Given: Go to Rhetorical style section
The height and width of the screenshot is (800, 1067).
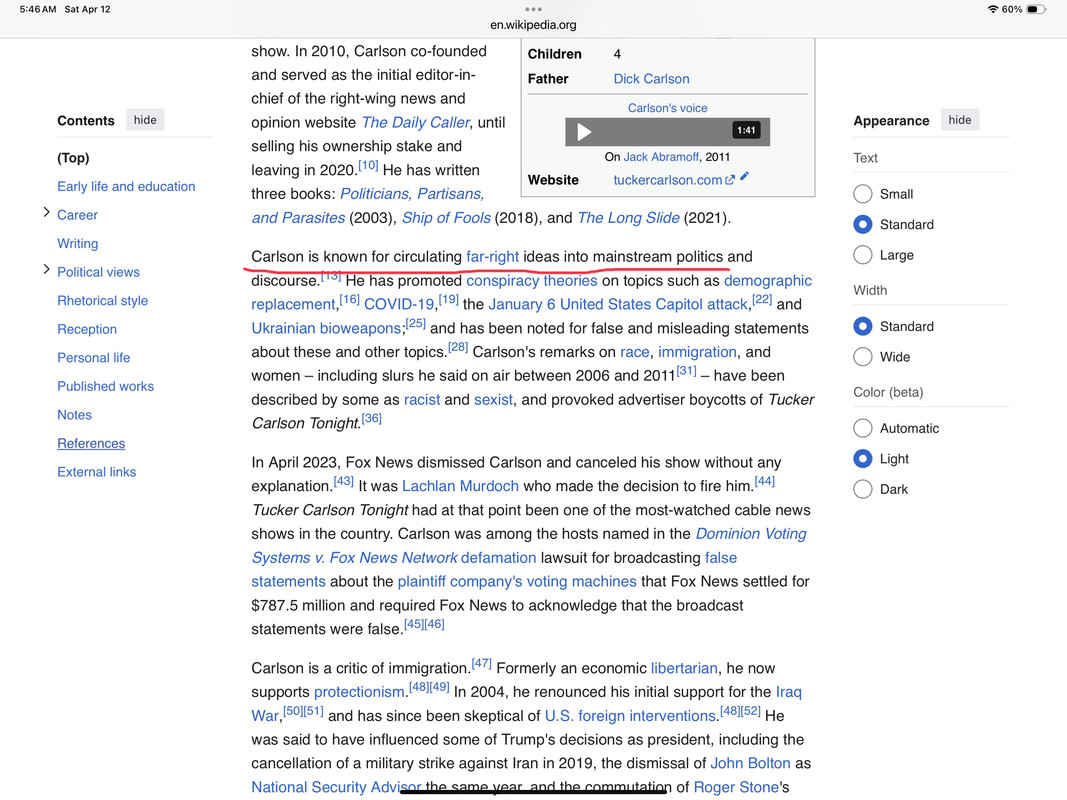Looking at the screenshot, I should click(103, 301).
